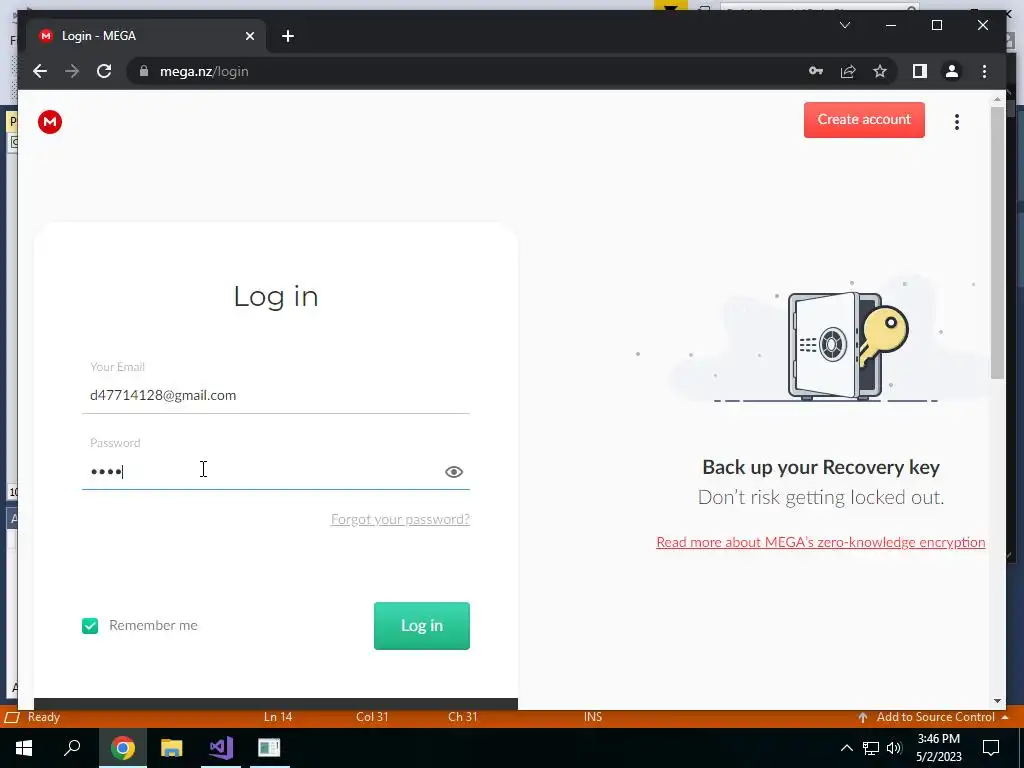Select the Login - MEGA tab
1024x768 pixels.
[148, 36]
